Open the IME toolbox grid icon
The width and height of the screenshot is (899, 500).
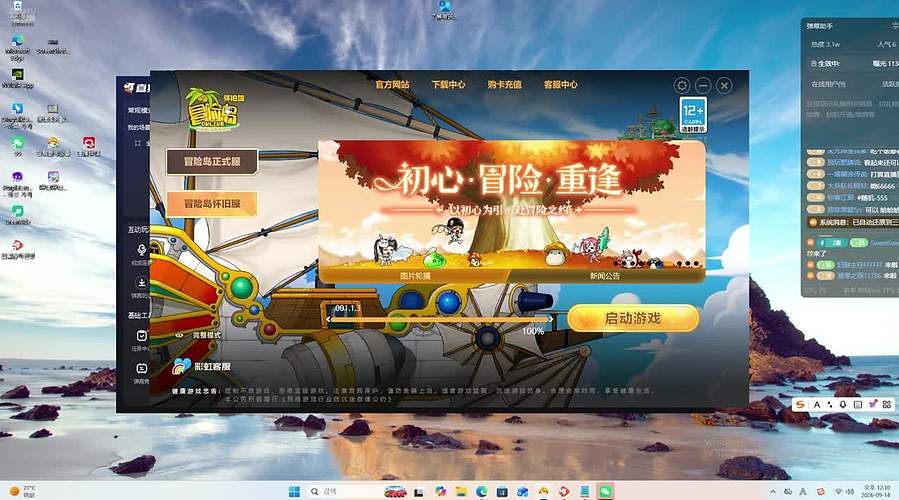coord(887,404)
